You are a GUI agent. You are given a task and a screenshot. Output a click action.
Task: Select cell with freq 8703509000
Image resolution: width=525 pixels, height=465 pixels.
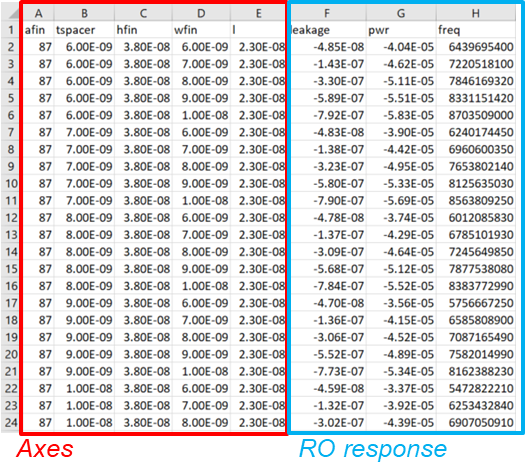[476, 115]
